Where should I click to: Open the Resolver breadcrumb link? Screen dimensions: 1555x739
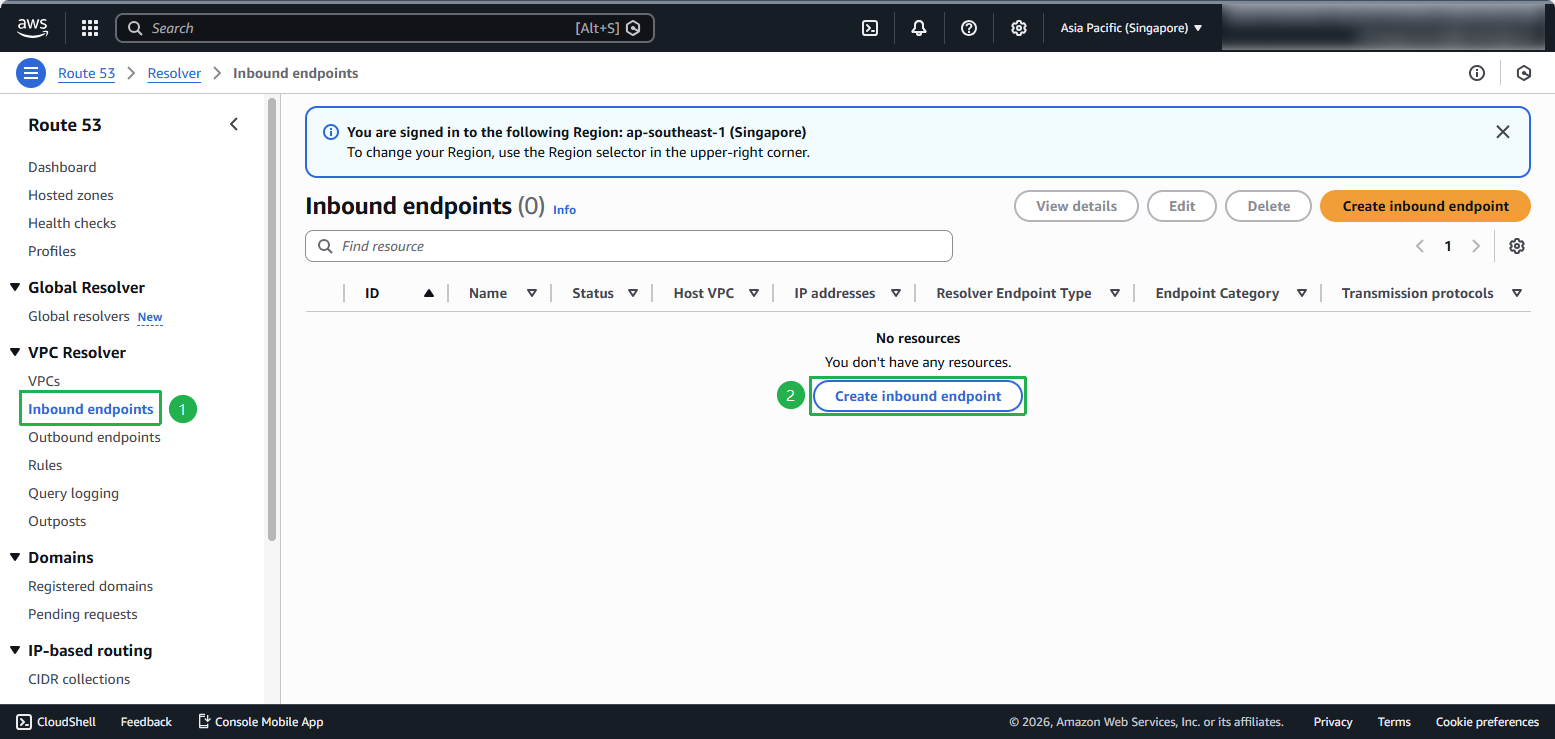tap(174, 73)
